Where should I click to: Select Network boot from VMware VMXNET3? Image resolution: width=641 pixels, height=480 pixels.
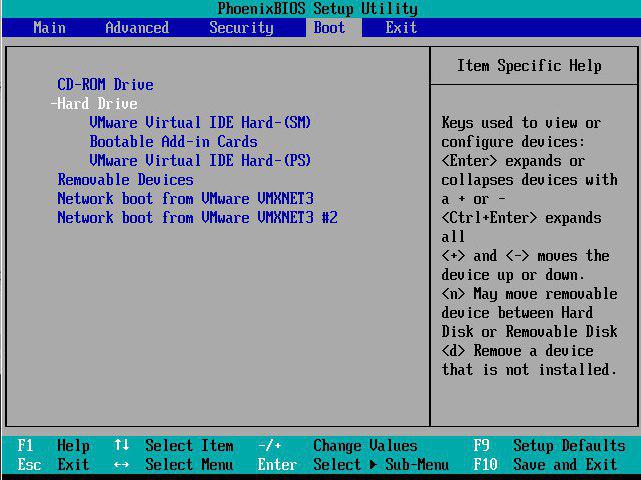pos(186,198)
